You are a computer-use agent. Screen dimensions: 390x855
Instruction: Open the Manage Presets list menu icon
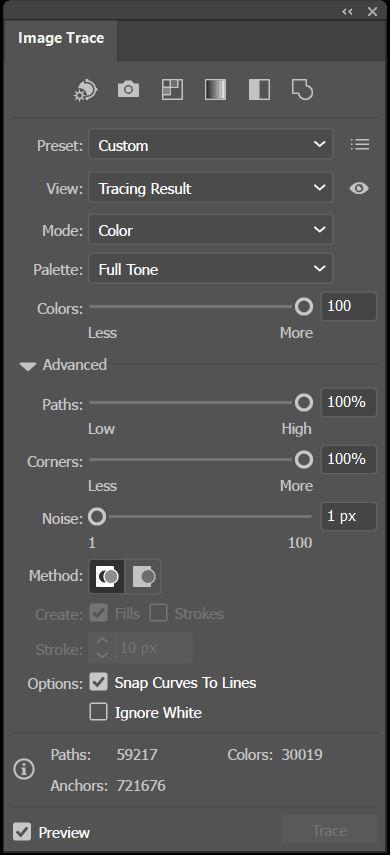coord(360,144)
